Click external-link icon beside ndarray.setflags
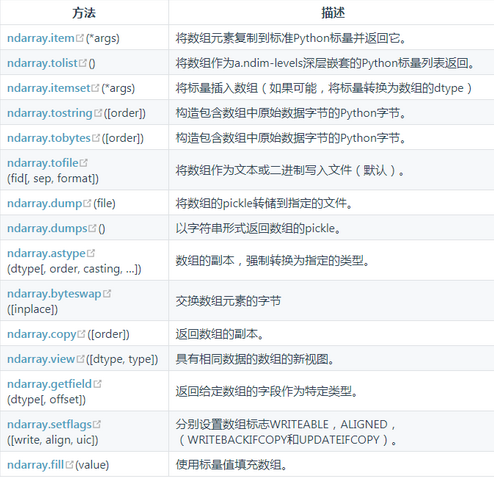The image size is (494, 477). click(97, 424)
